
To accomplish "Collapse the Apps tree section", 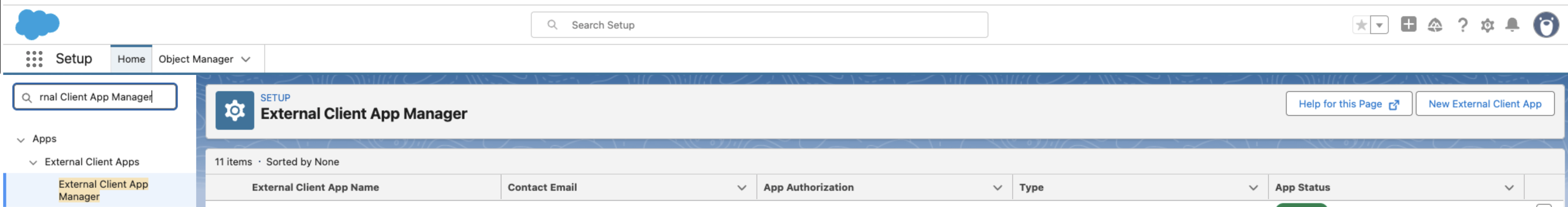I will (x=21, y=139).
